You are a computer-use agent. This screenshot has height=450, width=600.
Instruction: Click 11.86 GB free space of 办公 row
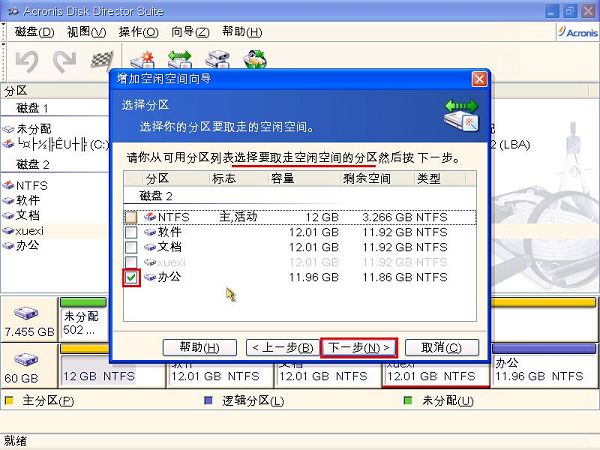coord(388,277)
